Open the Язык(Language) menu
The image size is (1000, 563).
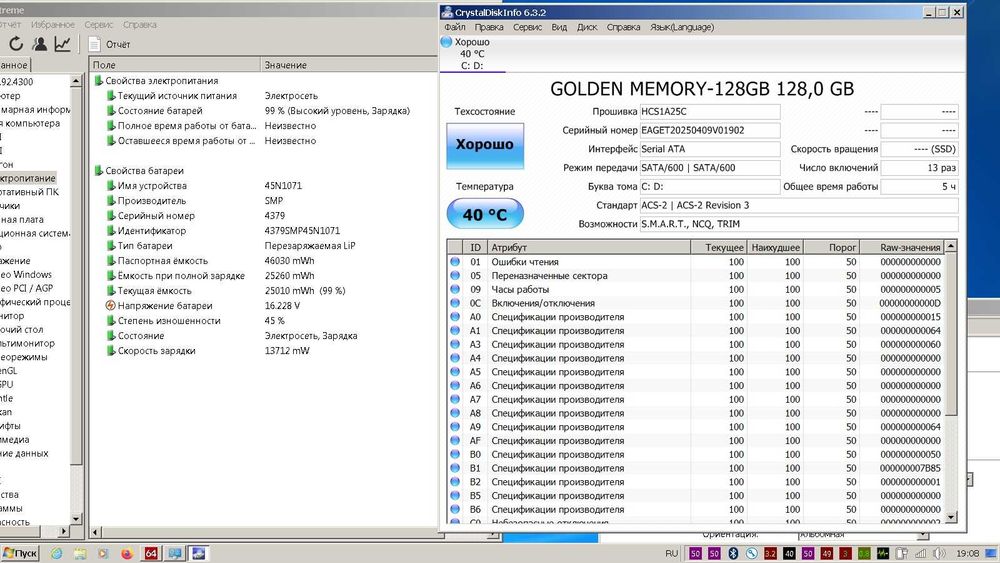coord(682,27)
